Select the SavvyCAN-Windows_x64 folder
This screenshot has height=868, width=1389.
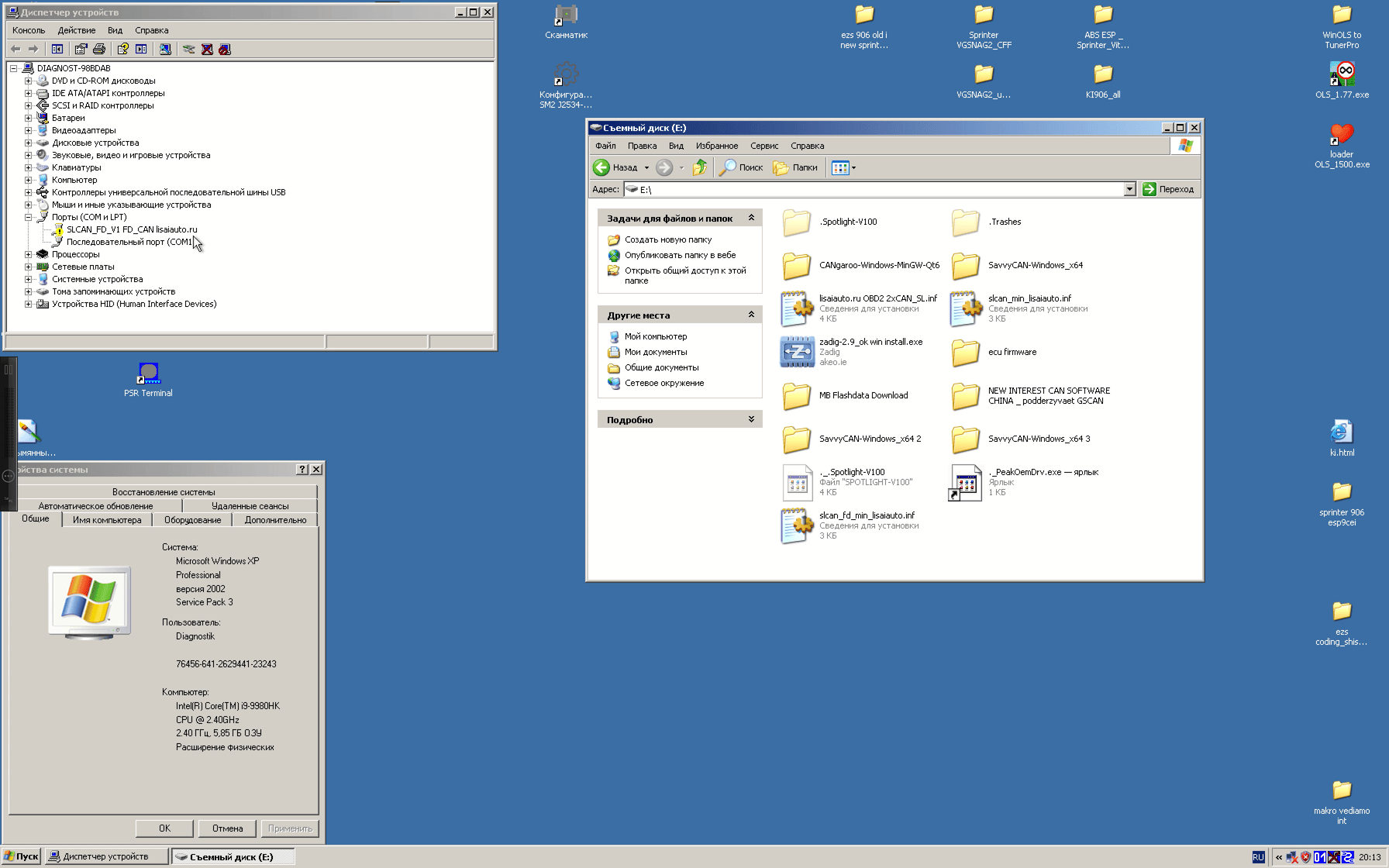click(1035, 265)
